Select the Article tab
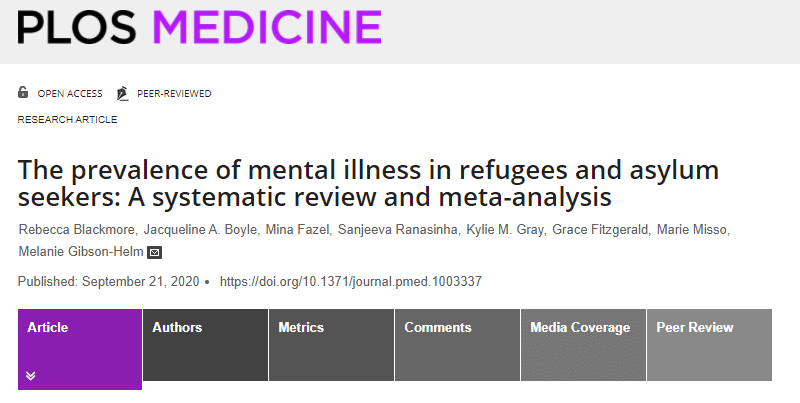The image size is (800, 403). [80, 349]
